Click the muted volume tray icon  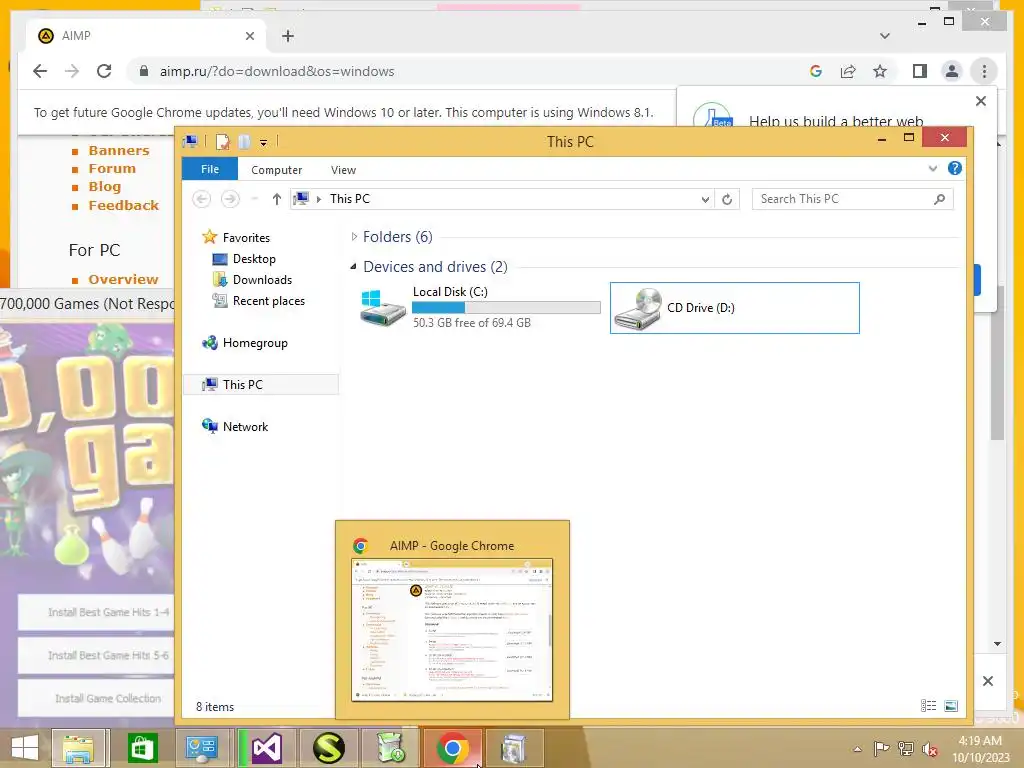click(929, 749)
